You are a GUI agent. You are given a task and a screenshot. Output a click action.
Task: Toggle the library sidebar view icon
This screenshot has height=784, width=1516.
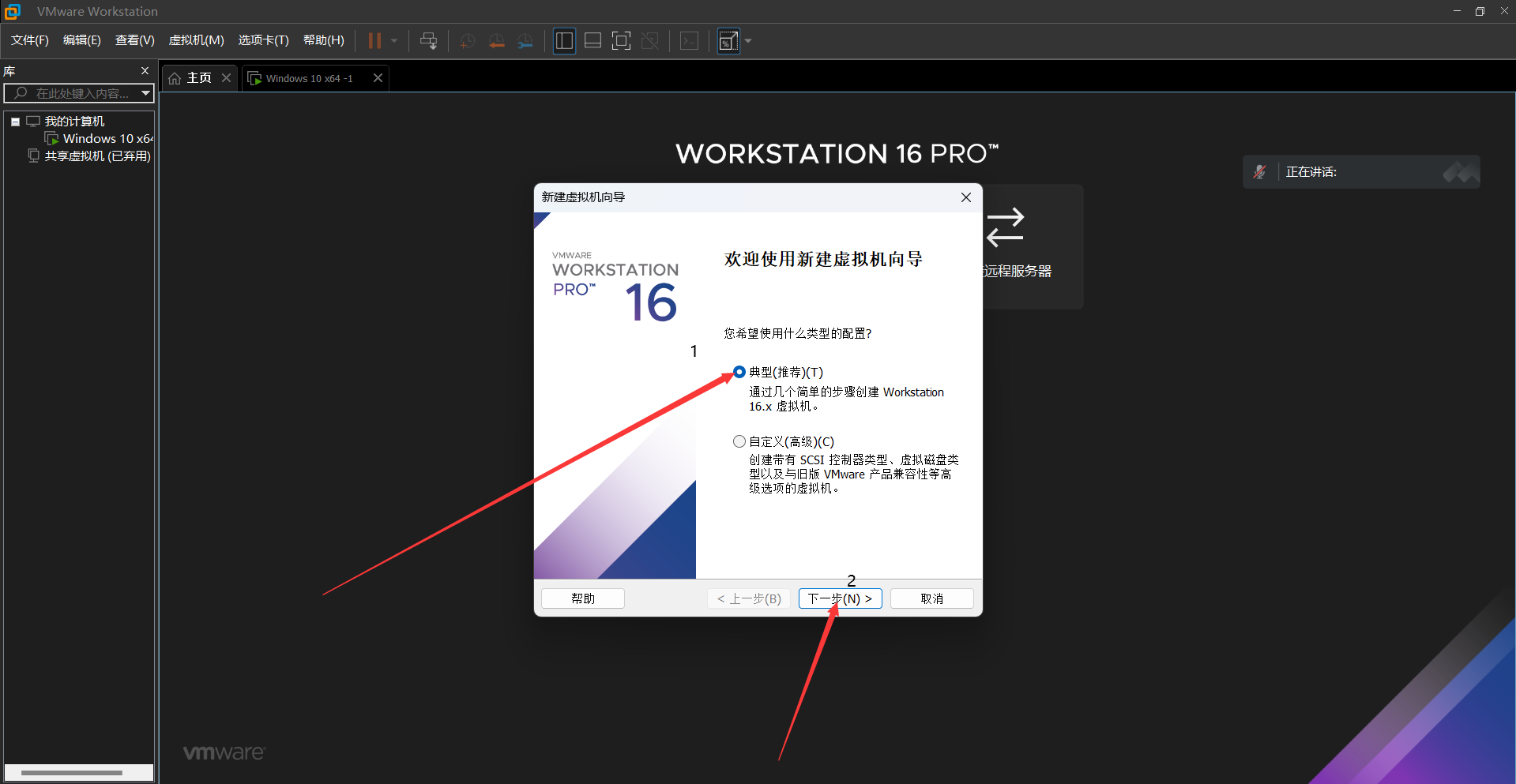click(x=564, y=41)
